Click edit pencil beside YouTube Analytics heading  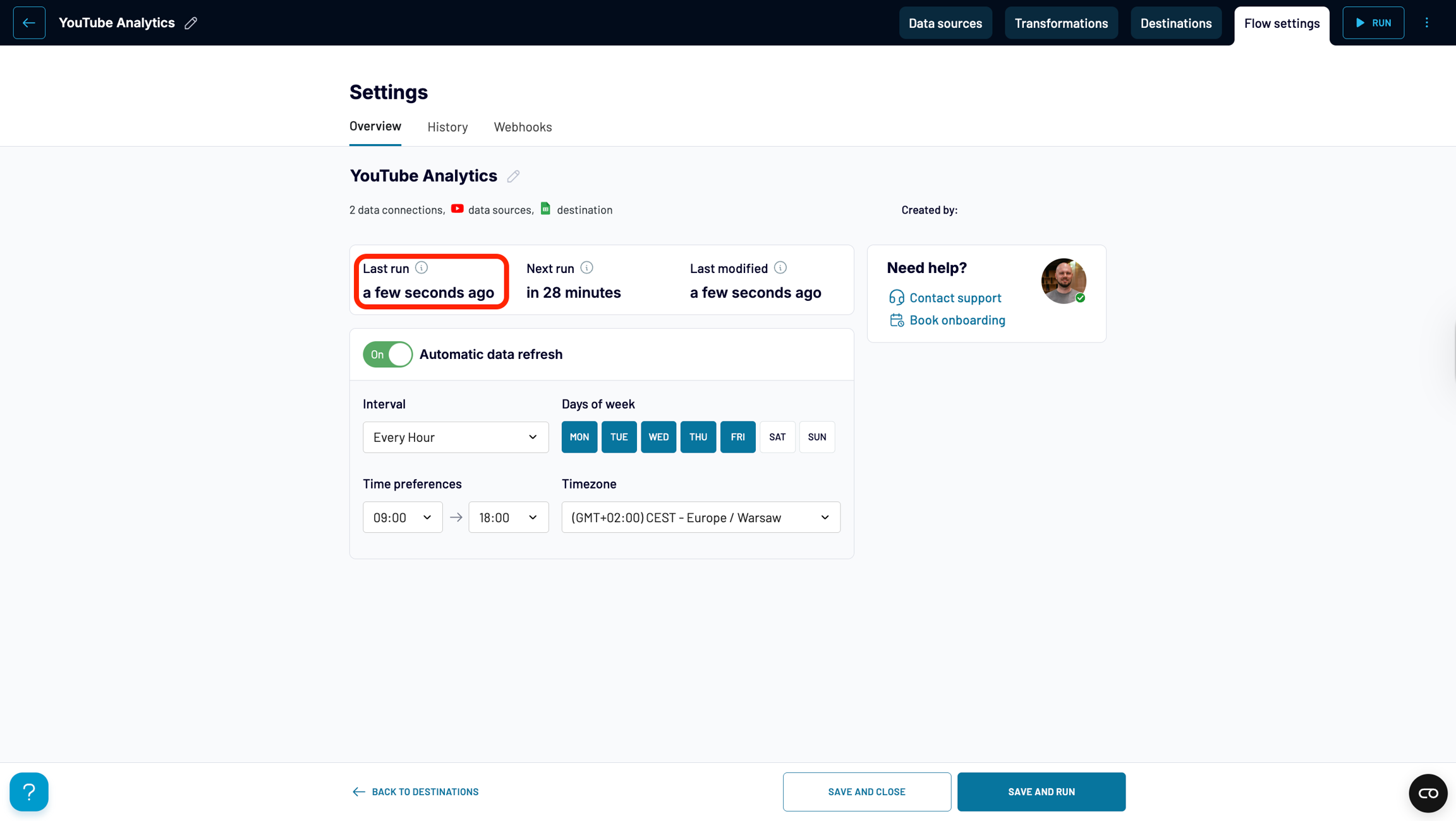coord(513,176)
